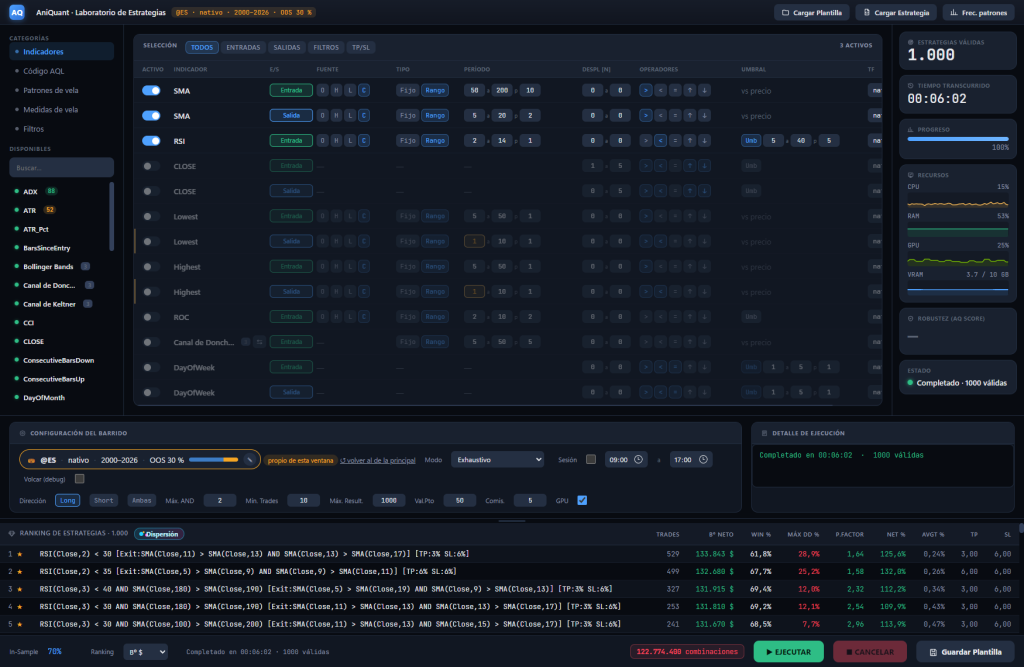Open the Ranking dropdown in the bottom bar
Screen dimensions: 1024x667
[146, 652]
